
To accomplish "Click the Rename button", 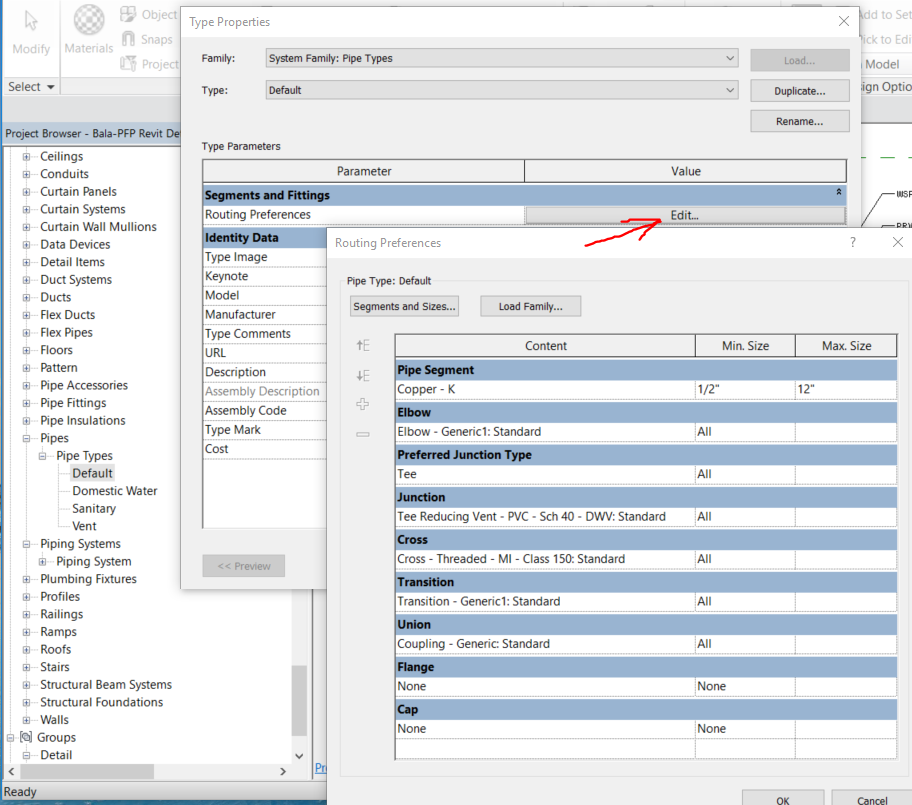I will 800,121.
